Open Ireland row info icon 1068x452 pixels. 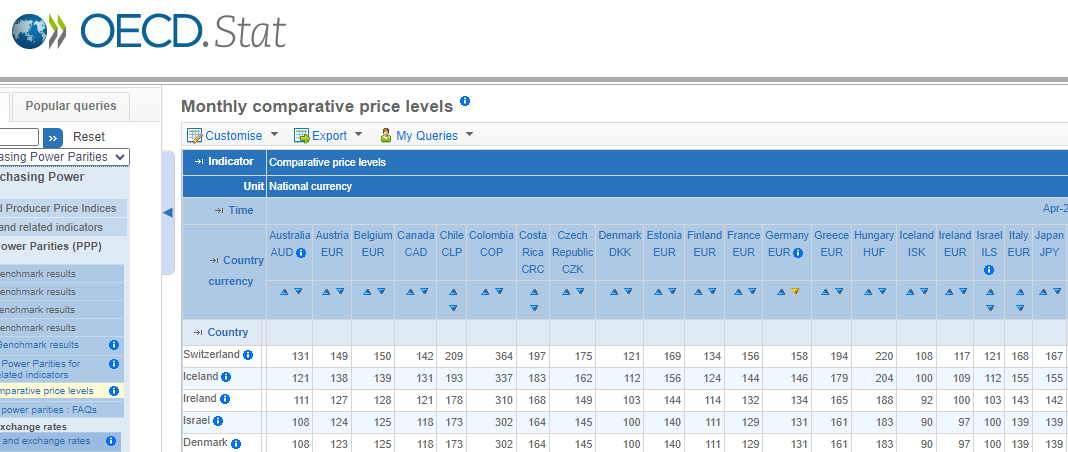[x=225, y=399]
